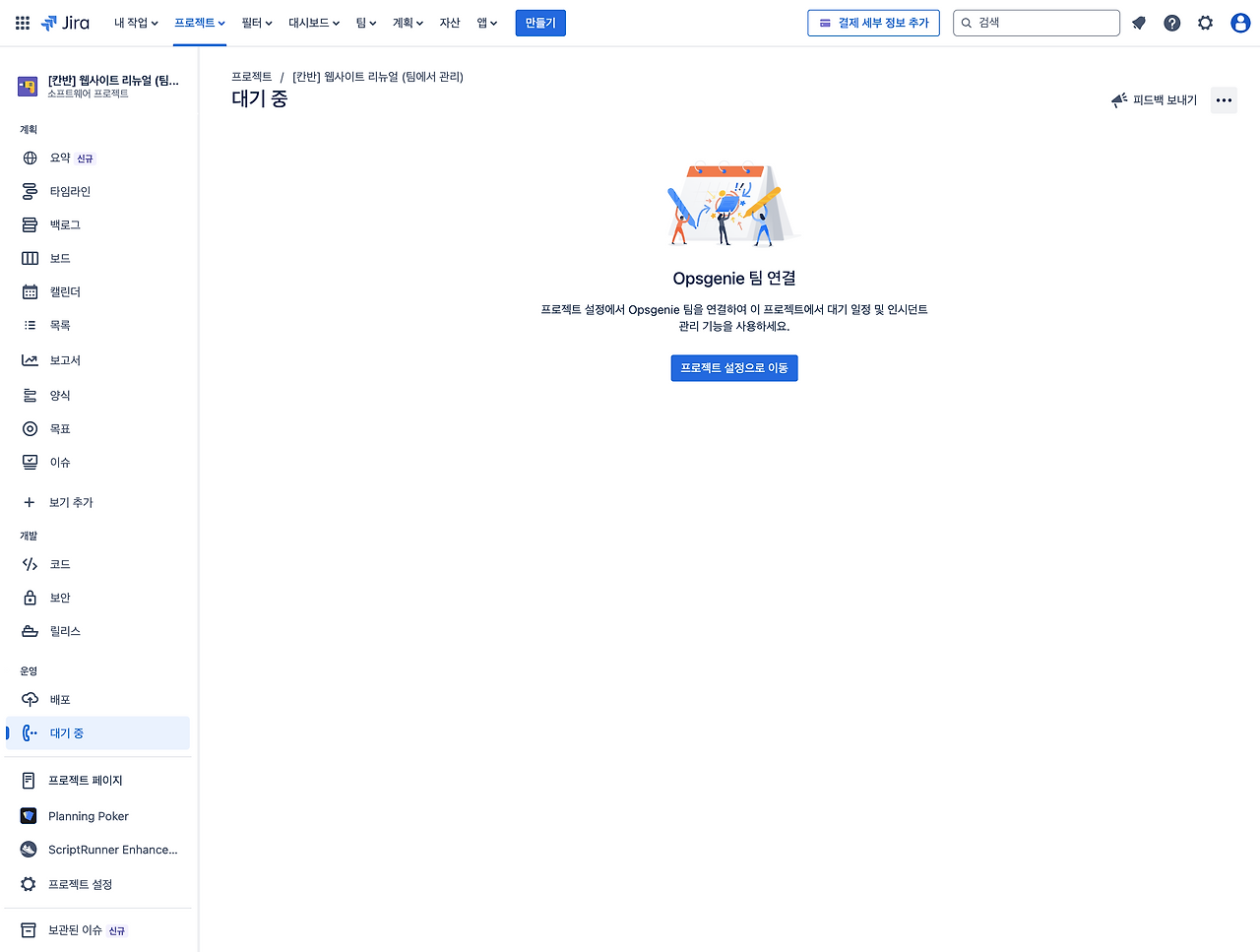Click the ScriptRunner Enhance... sidebar label
The height and width of the screenshot is (952, 1260).
[x=113, y=850]
